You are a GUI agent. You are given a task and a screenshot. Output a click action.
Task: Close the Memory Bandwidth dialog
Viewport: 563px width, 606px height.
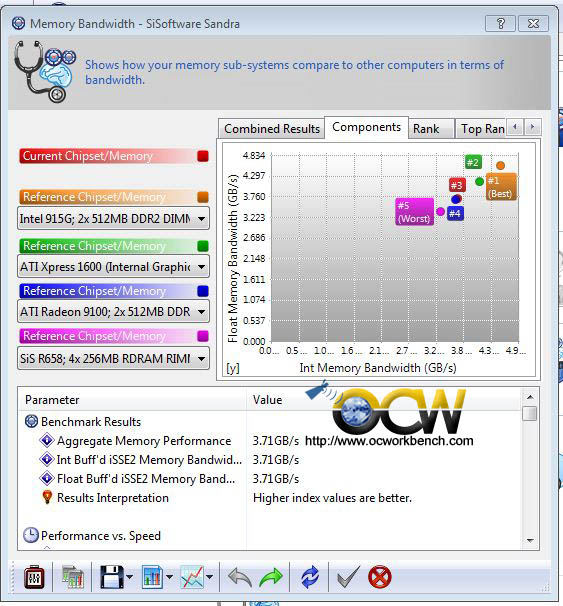coord(533,24)
